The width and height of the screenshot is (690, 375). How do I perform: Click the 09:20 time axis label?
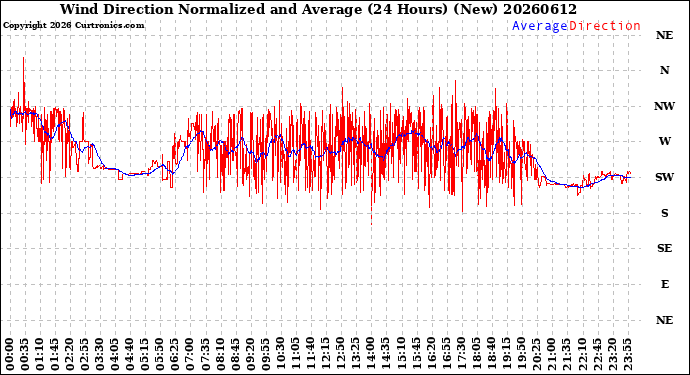[250, 355]
